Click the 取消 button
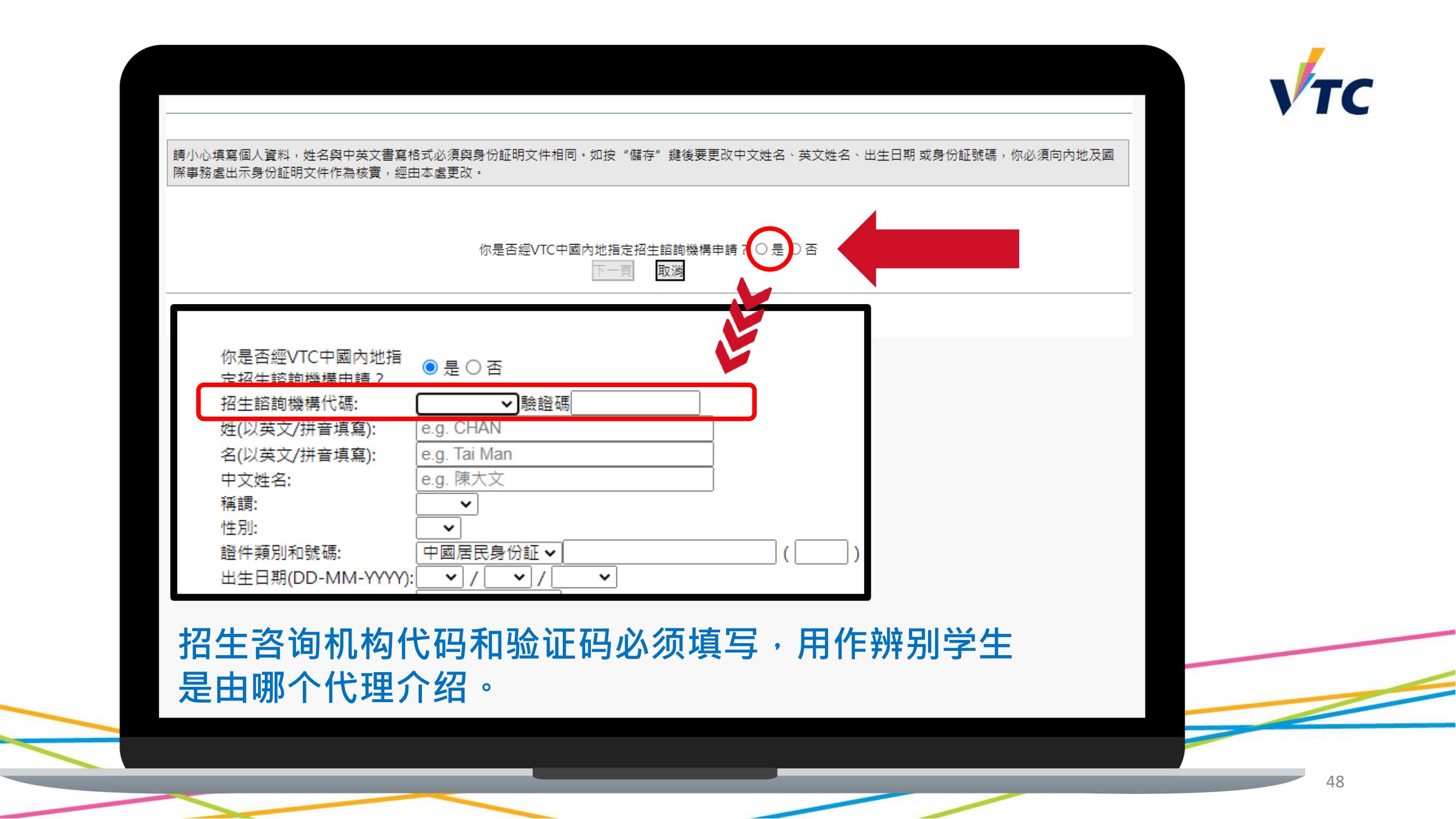 point(670,271)
